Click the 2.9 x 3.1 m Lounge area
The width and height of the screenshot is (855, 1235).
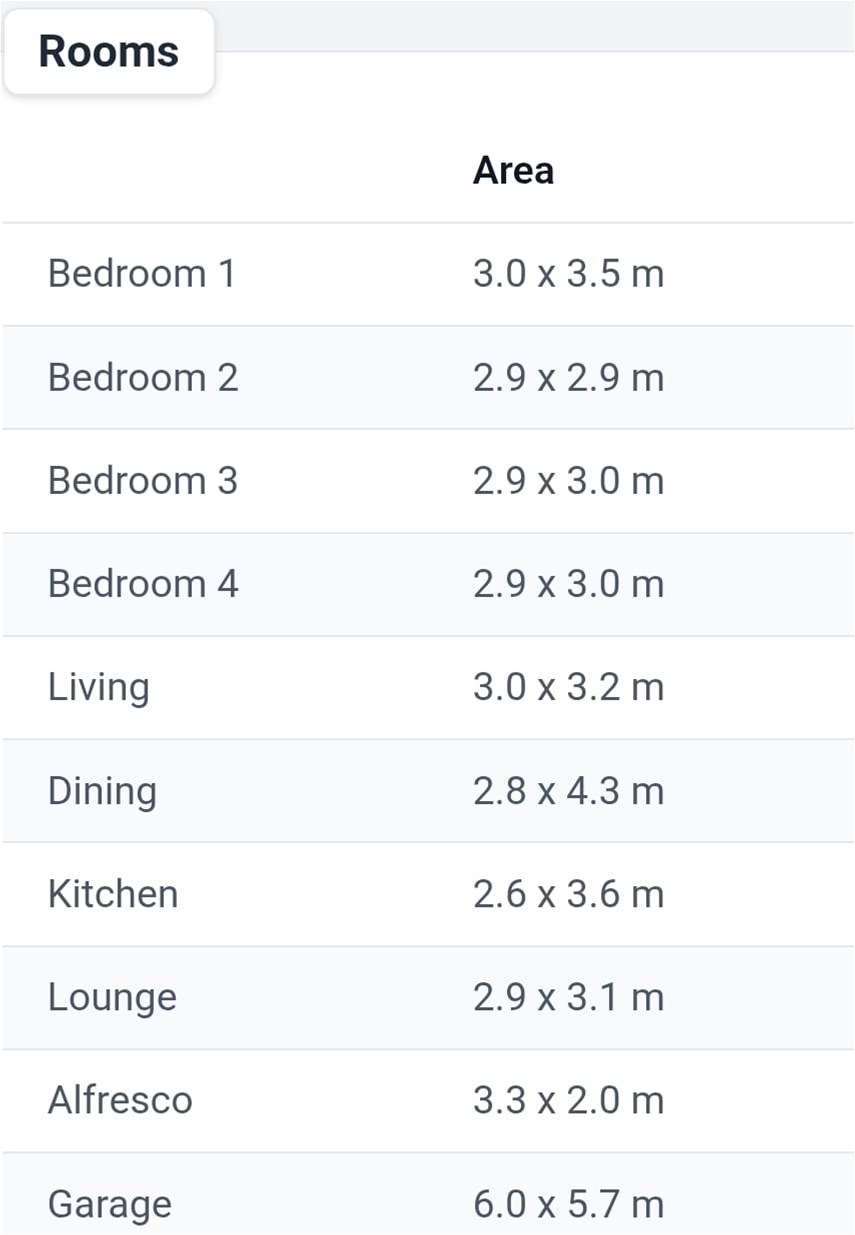(568, 998)
